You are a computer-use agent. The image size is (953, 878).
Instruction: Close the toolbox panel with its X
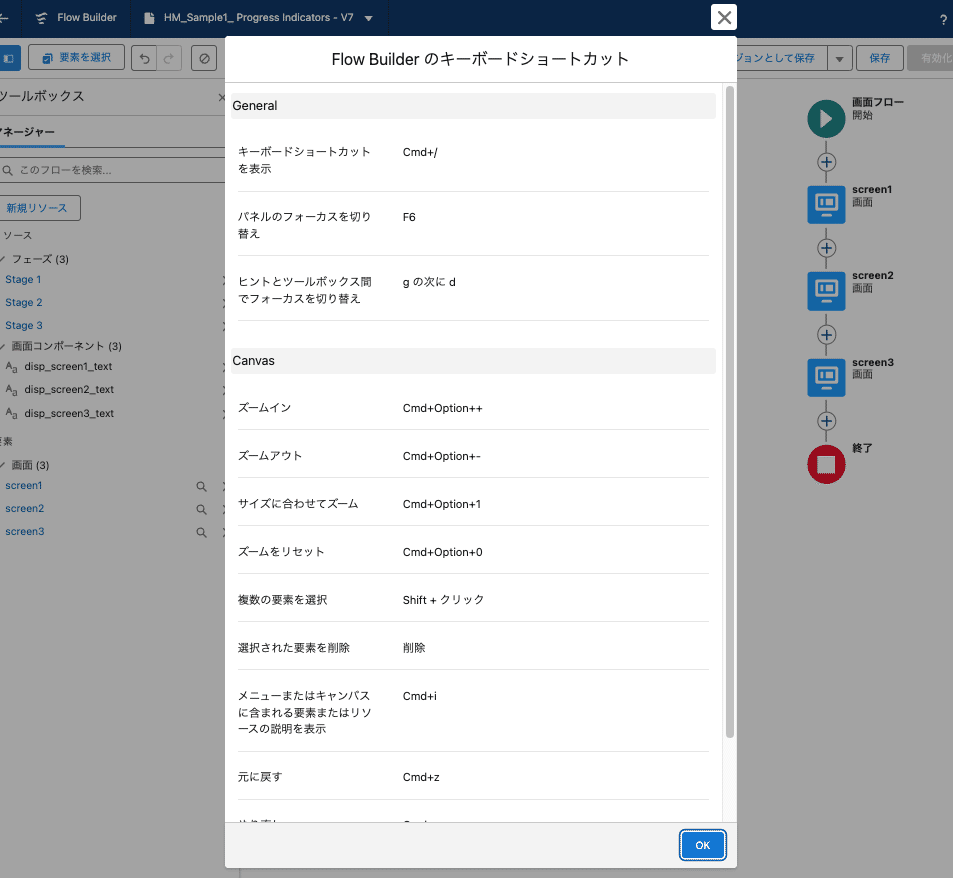[x=221, y=97]
